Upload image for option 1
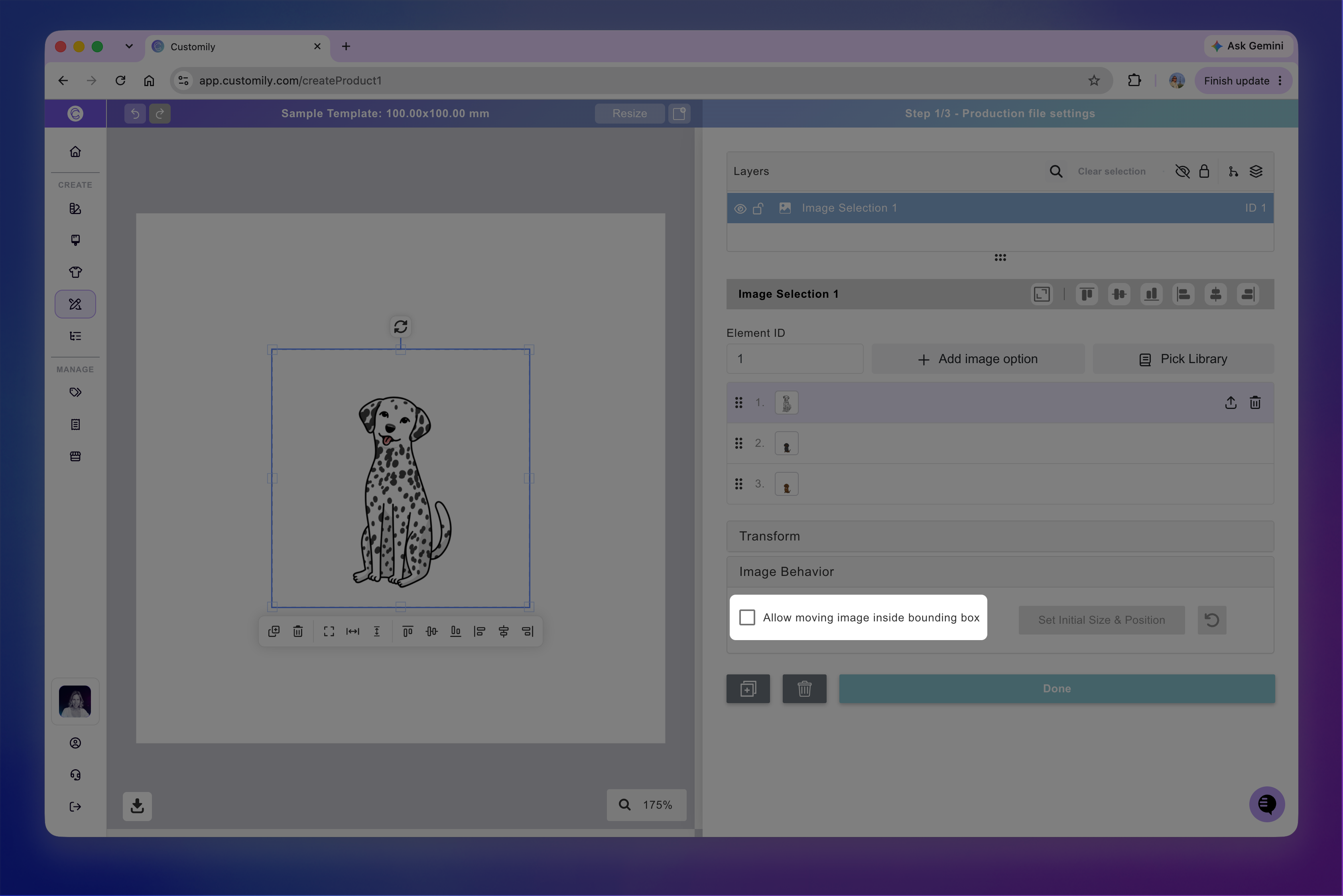This screenshot has height=896, width=1343. 1231,403
